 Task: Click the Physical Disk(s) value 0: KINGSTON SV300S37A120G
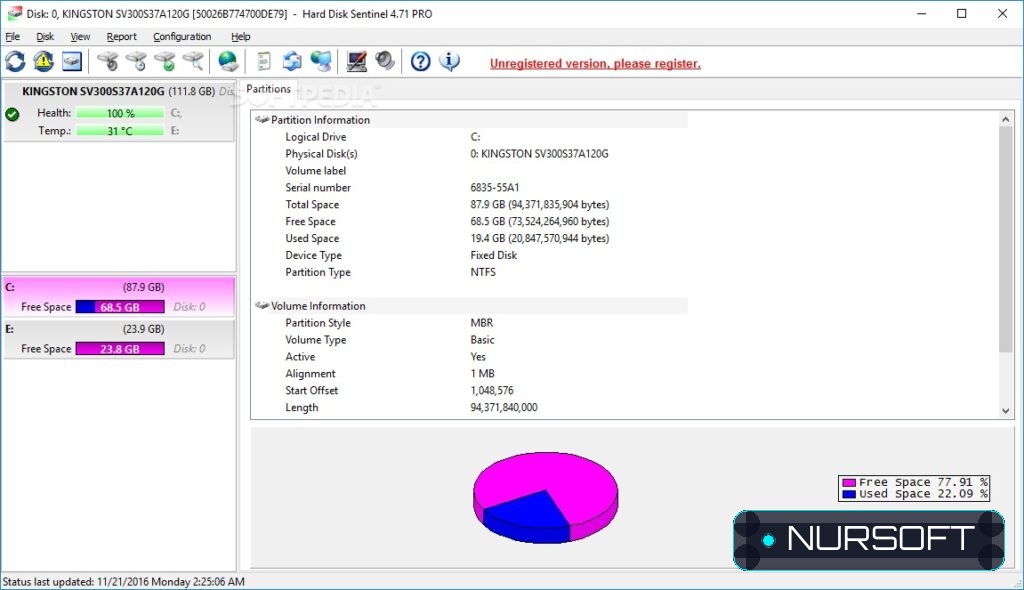(539, 154)
